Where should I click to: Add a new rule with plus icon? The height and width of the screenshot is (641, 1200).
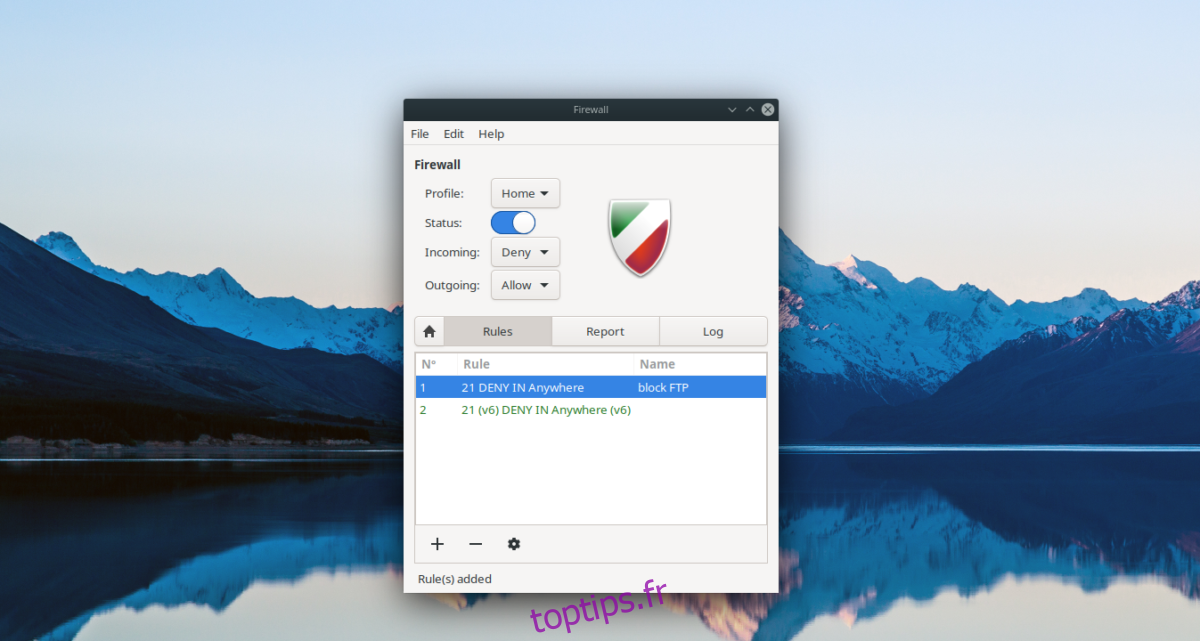[x=437, y=544]
